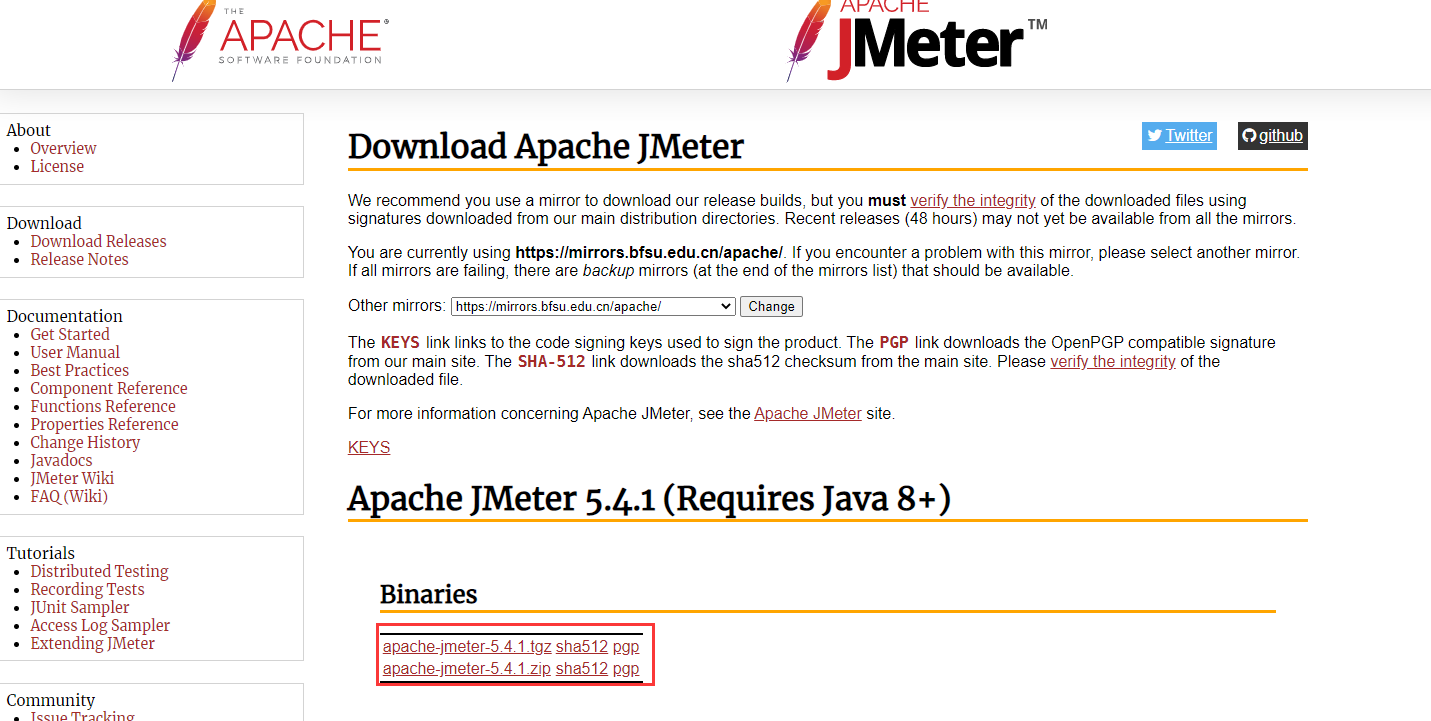
Task: Click the Download Apache JMeter heading
Action: (546, 146)
